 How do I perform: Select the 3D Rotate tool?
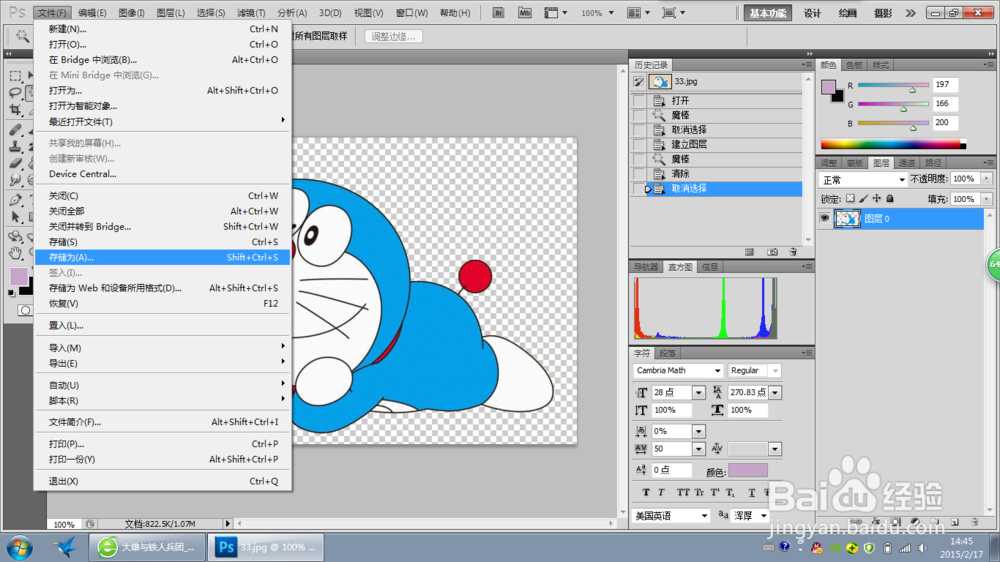pos(15,237)
